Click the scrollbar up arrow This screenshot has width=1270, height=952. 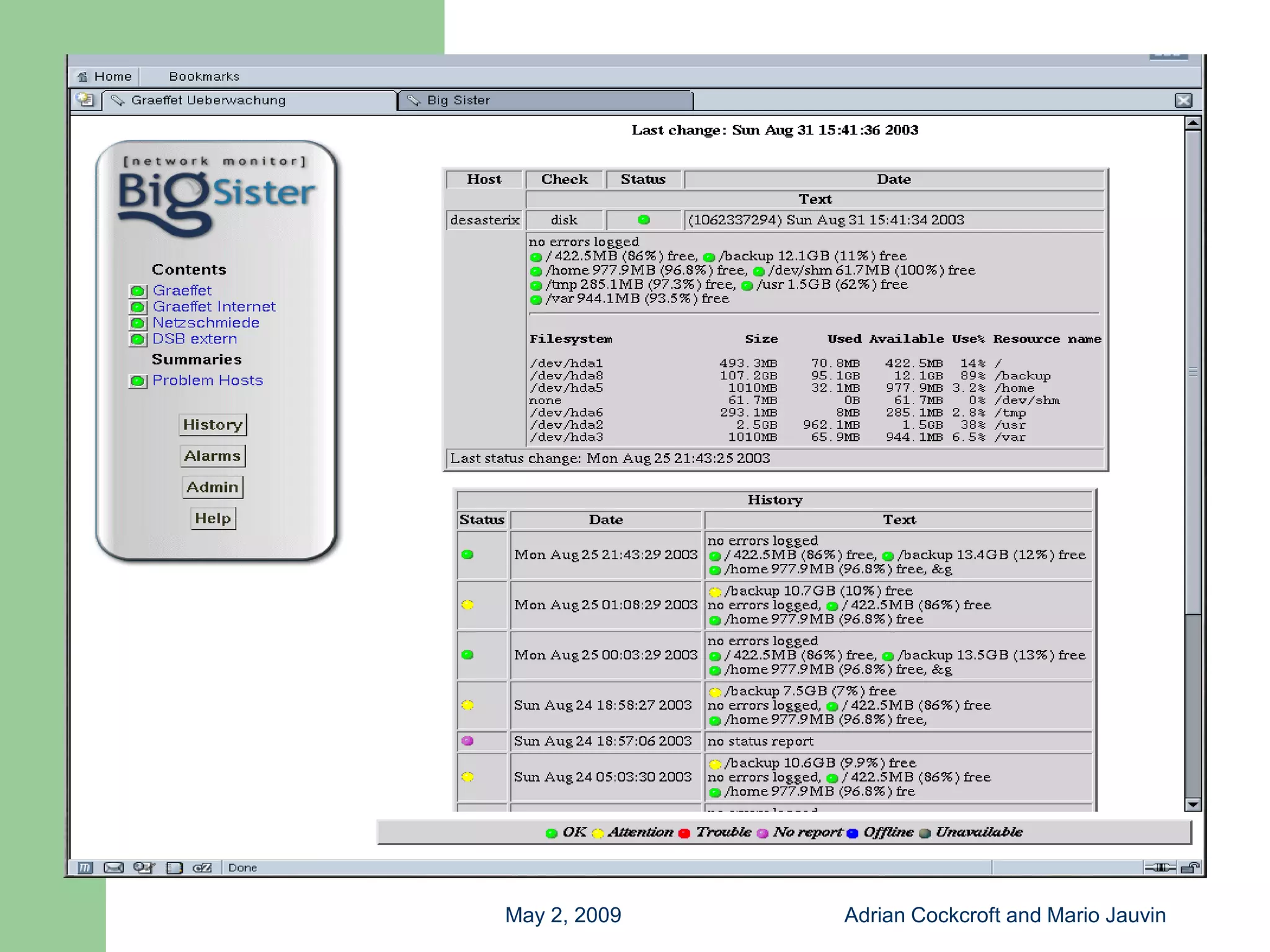[x=1192, y=123]
